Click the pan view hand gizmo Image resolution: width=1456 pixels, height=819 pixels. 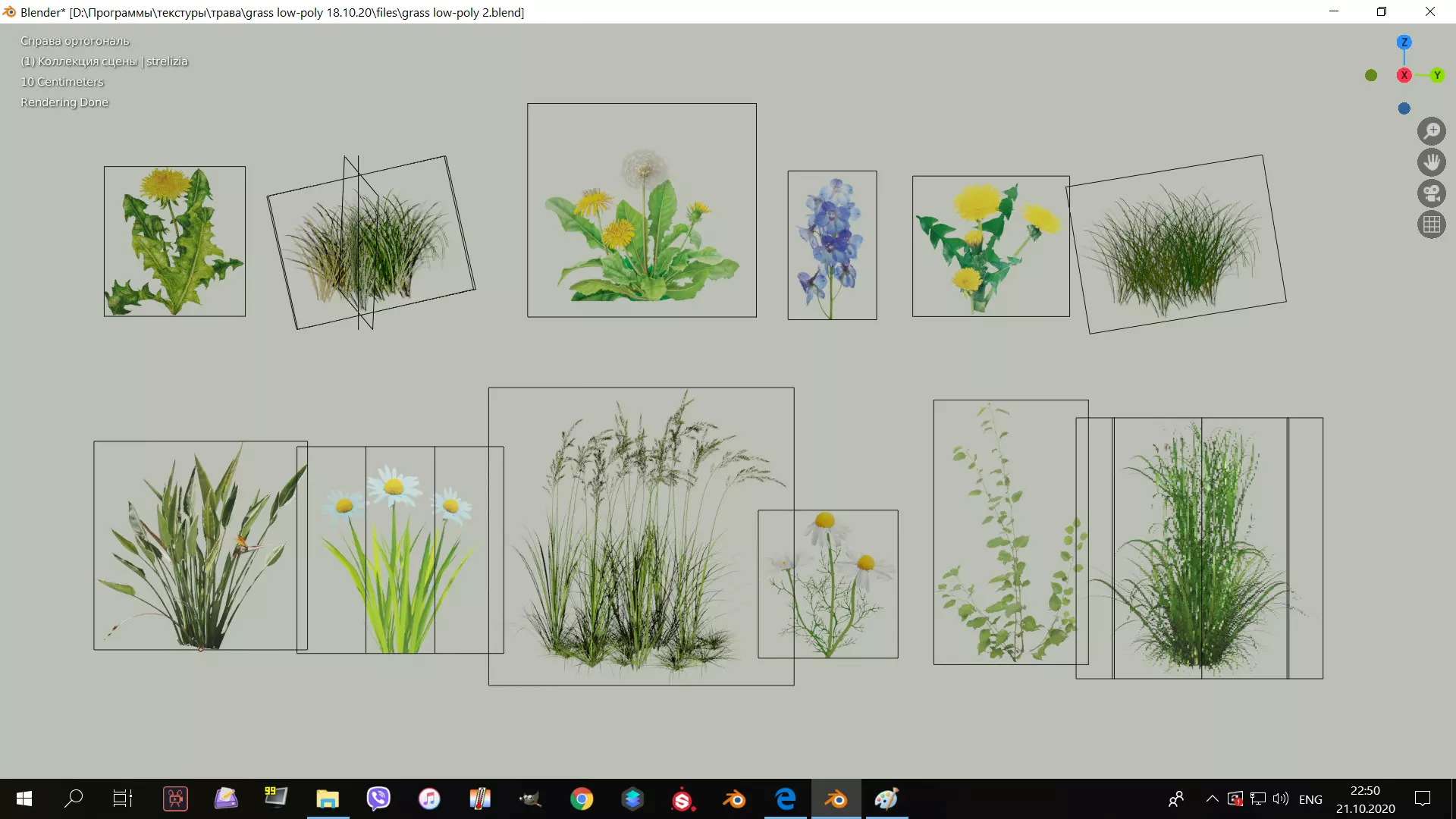coord(1431,162)
